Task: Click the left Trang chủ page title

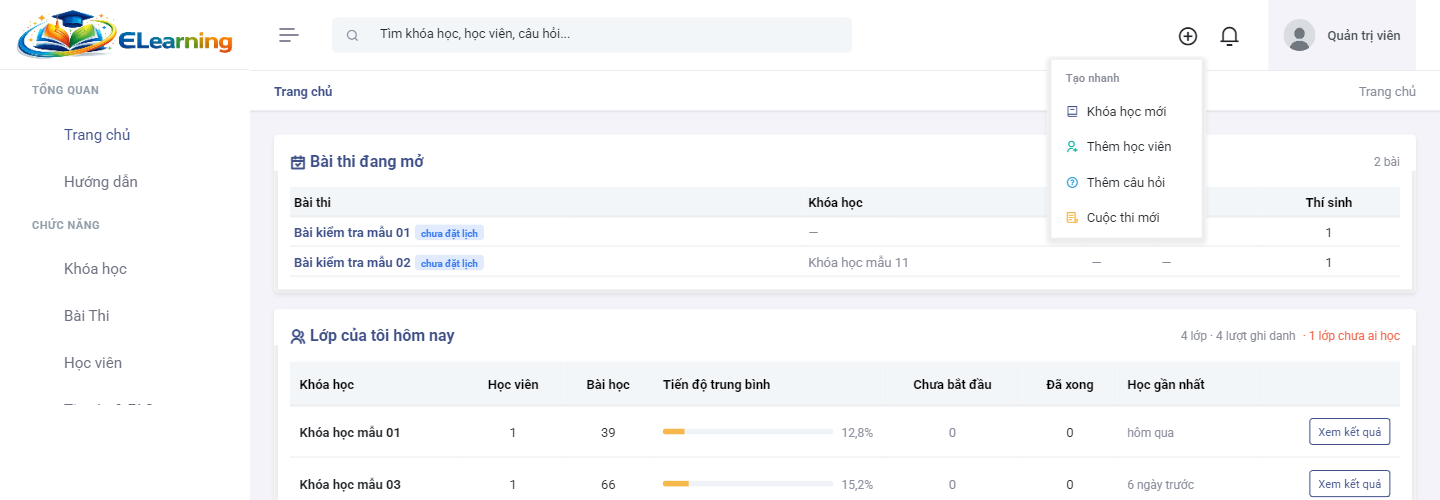Action: [303, 92]
